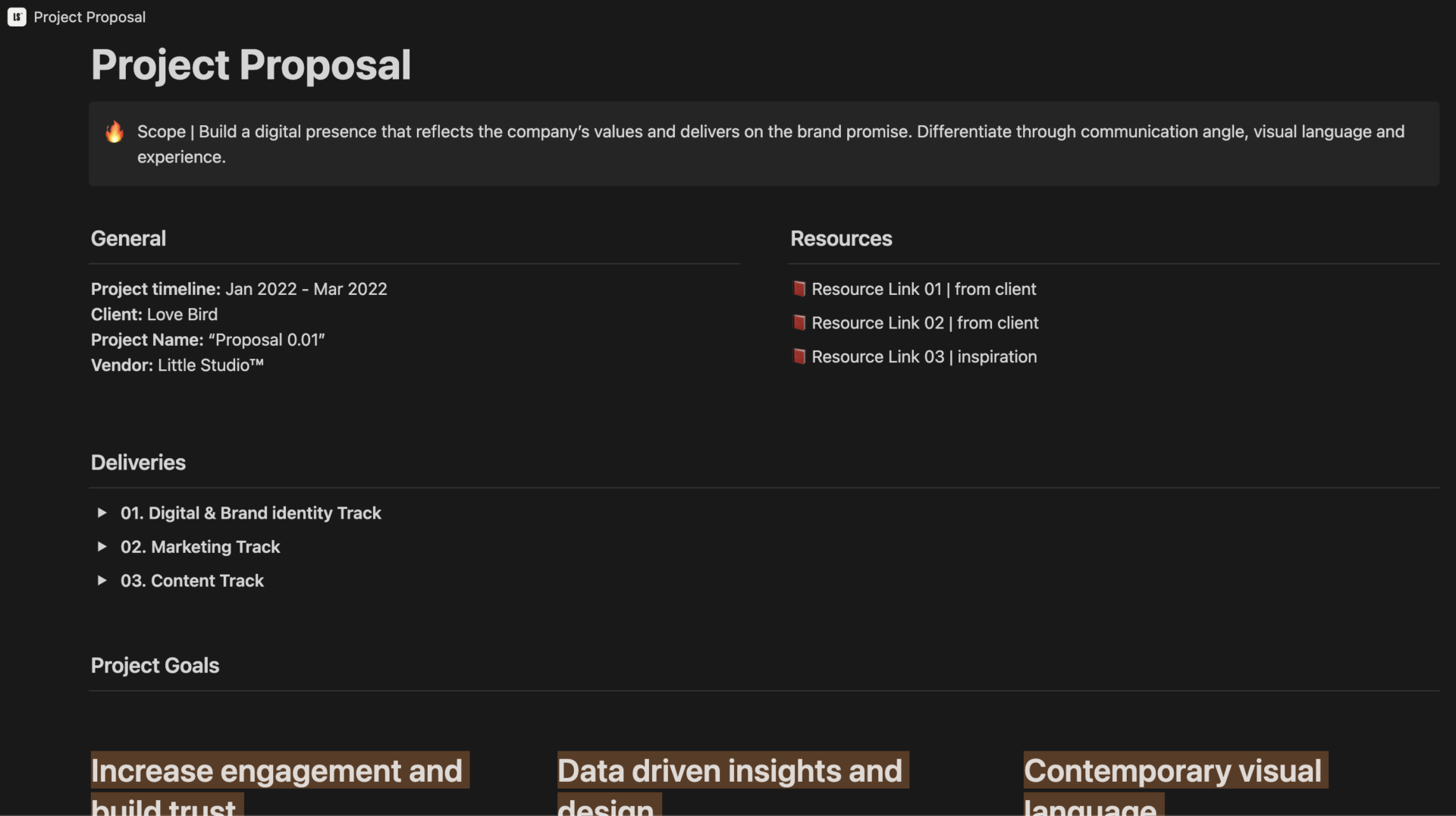Click the book icon beside Resource Link 03

click(799, 356)
